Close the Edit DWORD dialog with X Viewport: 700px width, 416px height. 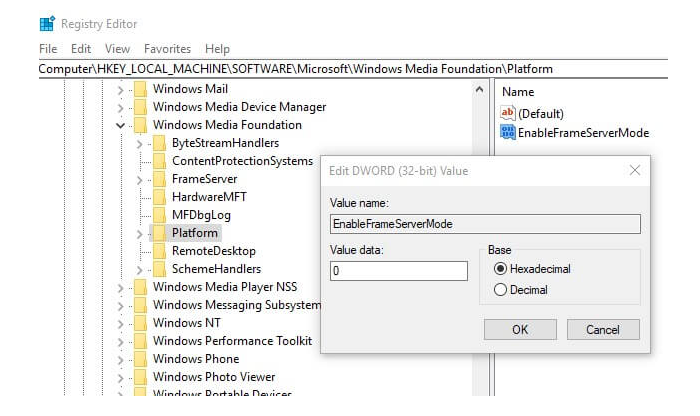[635, 170]
